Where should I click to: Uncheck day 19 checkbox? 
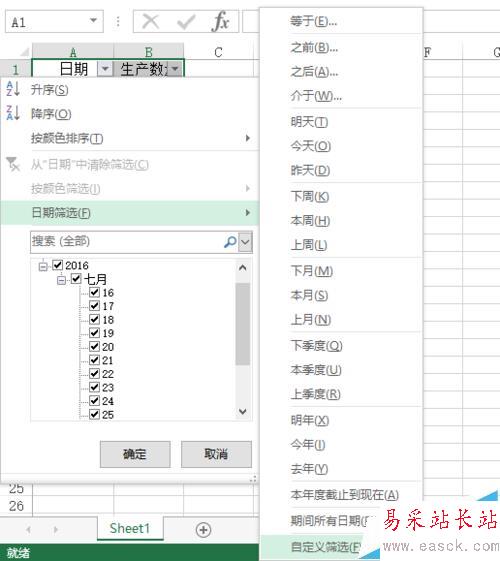tap(94, 333)
